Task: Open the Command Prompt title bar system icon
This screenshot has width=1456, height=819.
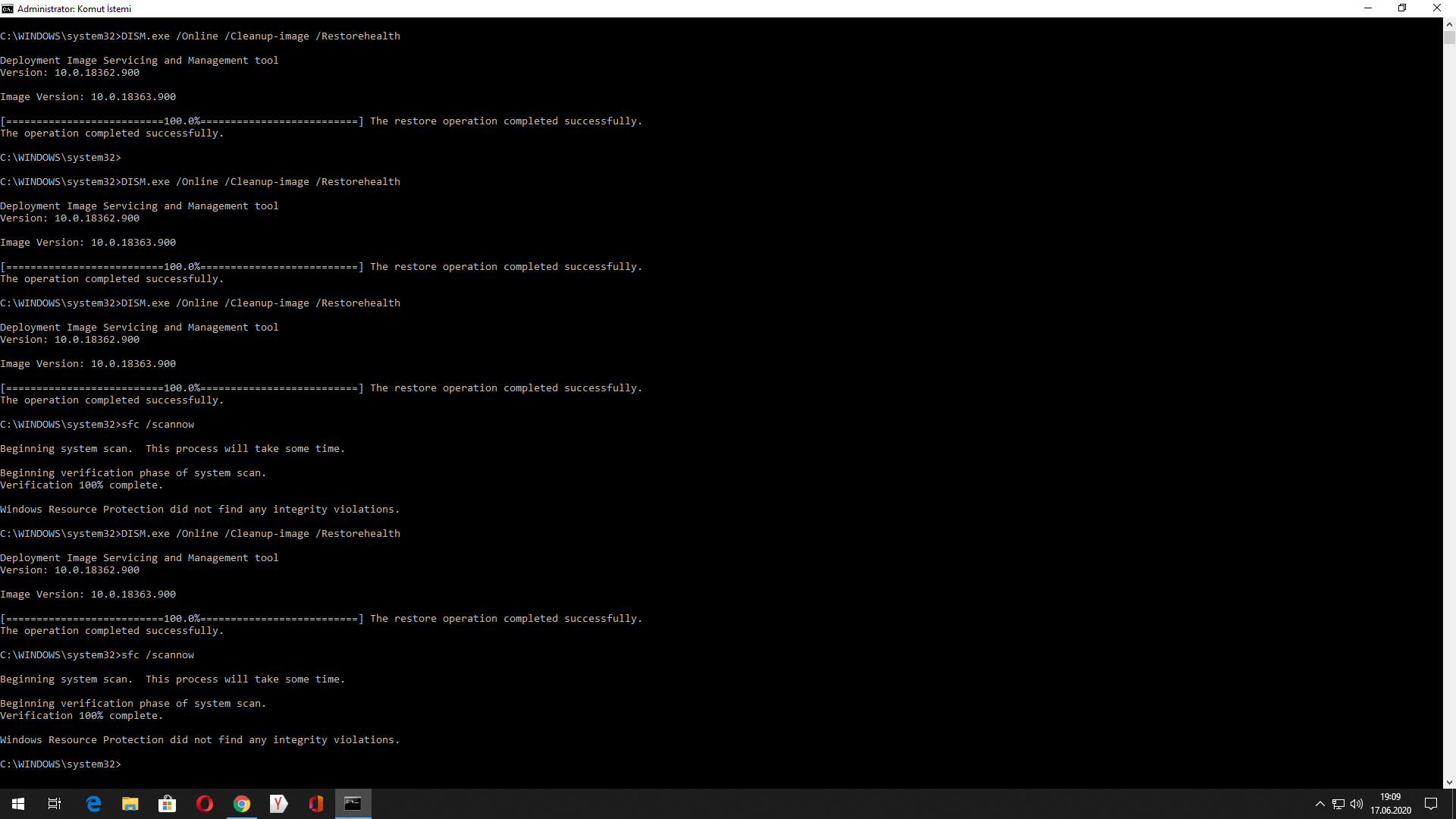Action: coord(8,8)
